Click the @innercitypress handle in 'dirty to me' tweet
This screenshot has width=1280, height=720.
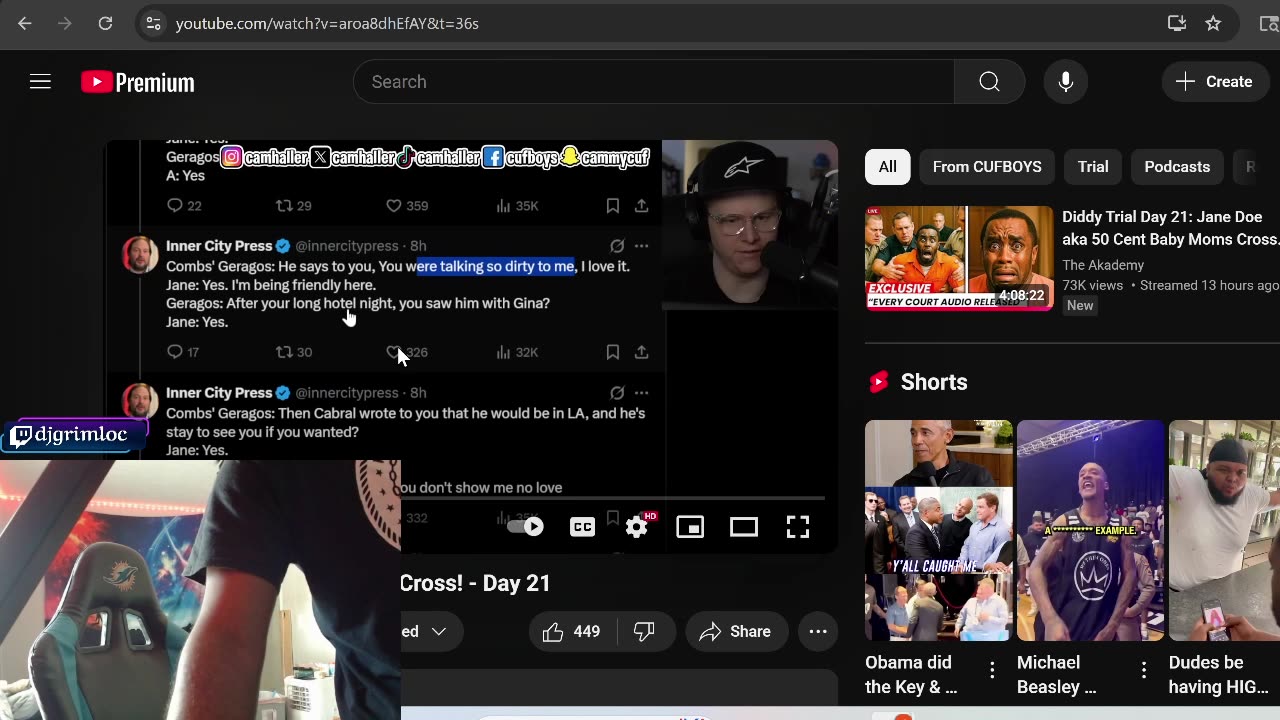pos(346,246)
